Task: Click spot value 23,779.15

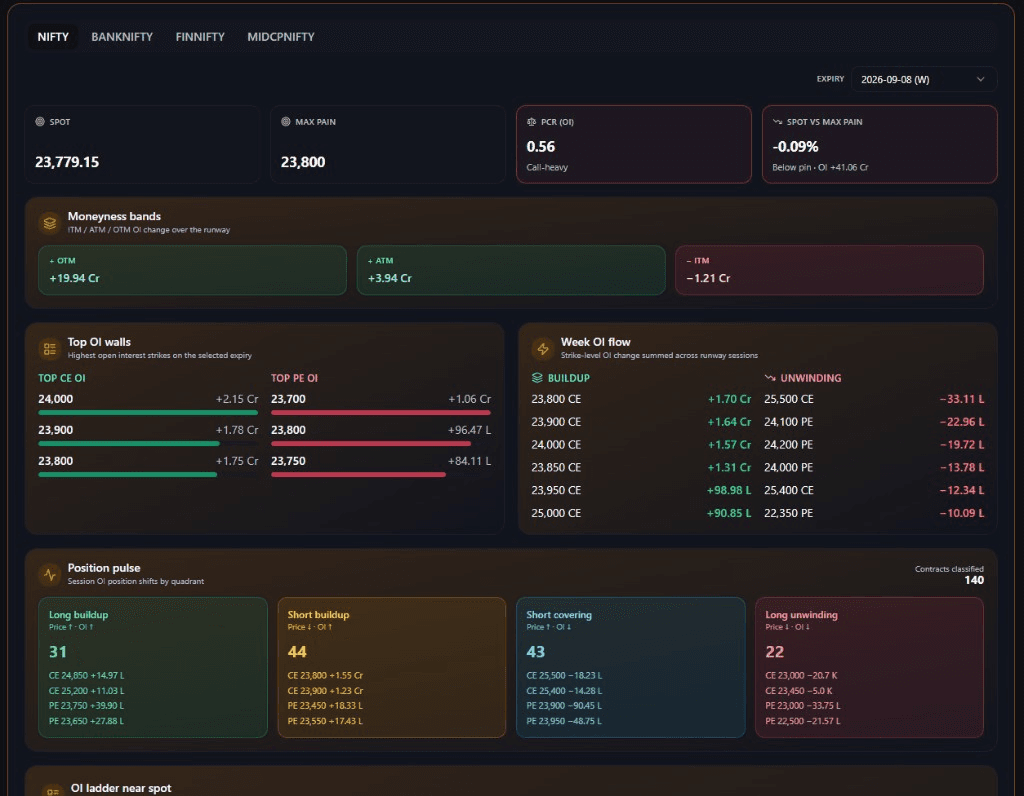Action: (x=67, y=162)
